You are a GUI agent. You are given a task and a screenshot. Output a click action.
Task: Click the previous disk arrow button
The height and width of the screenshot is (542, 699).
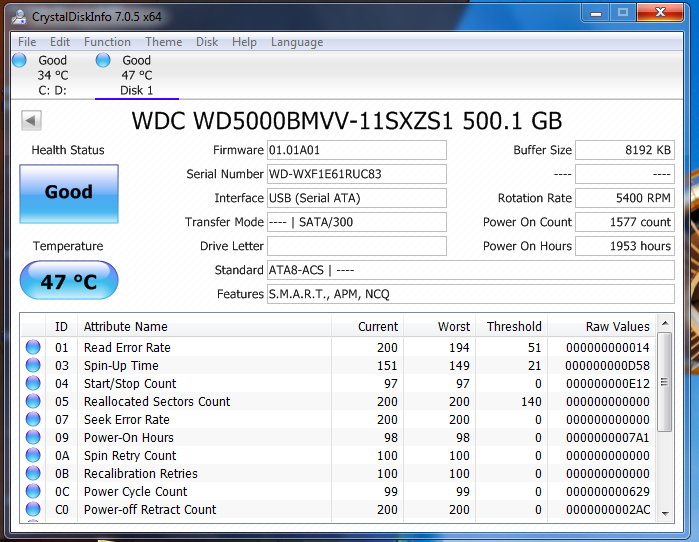coord(31,120)
